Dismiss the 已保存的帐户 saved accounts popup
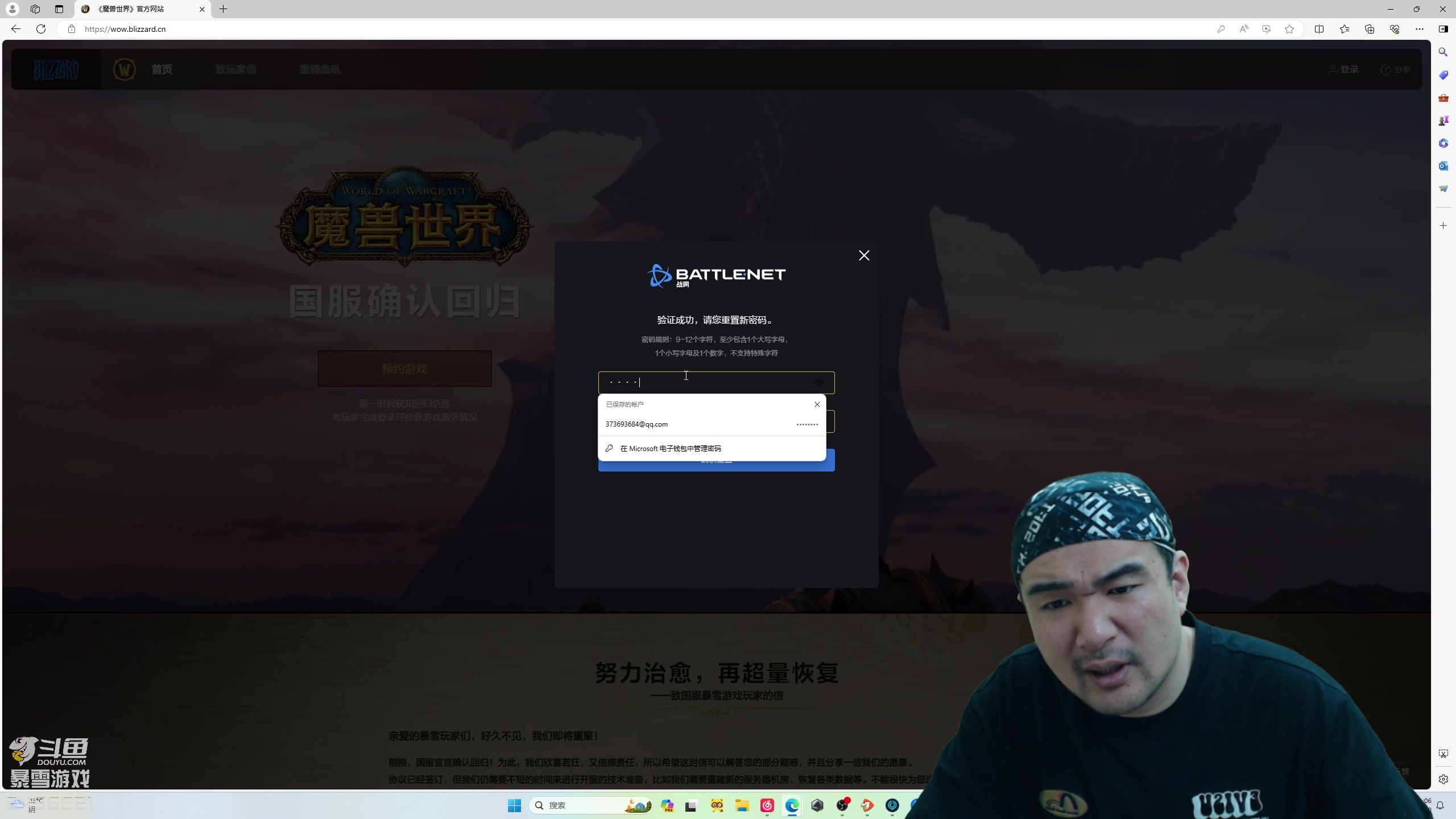1456x819 pixels. pyautogui.click(x=817, y=404)
